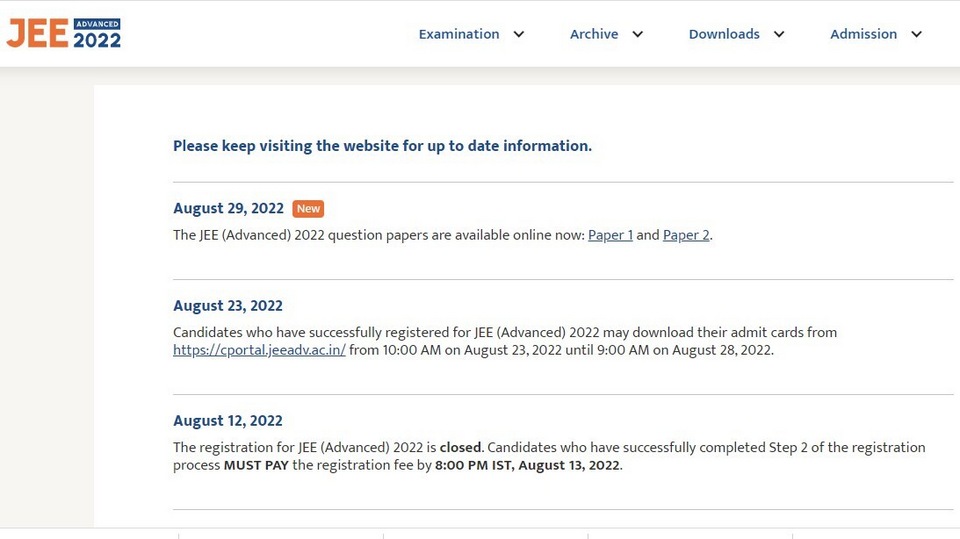This screenshot has height=539, width=960.
Task: Open the Archive menu item
Action: 594,34
